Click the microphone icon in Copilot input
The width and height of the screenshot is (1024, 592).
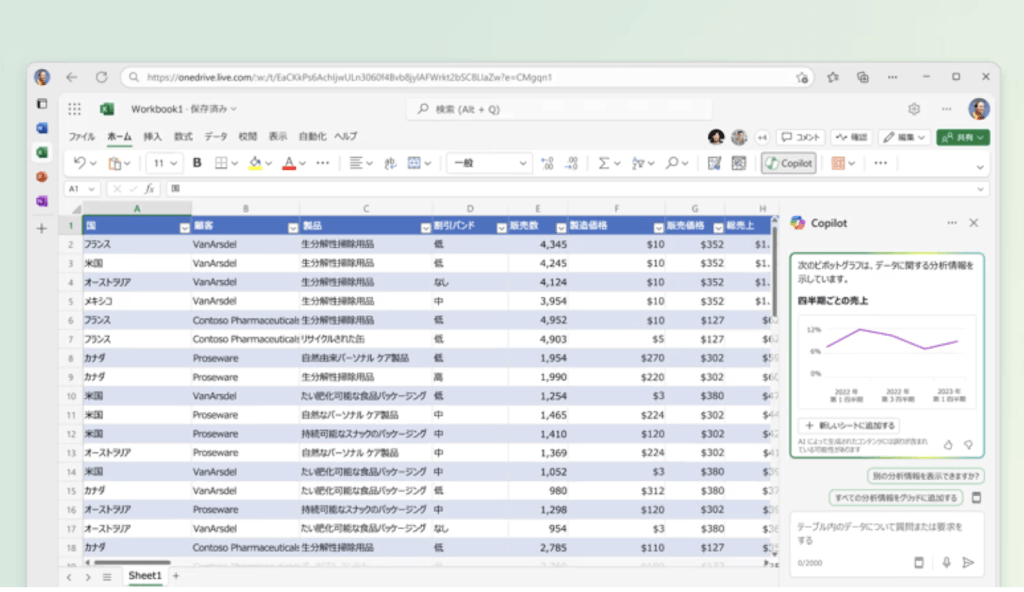946,562
